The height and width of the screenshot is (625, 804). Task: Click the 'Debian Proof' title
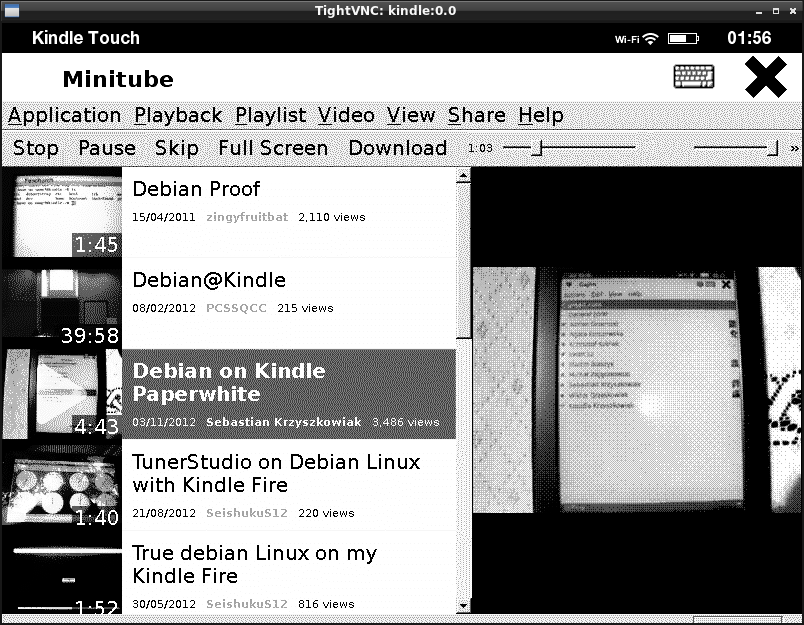(x=196, y=189)
